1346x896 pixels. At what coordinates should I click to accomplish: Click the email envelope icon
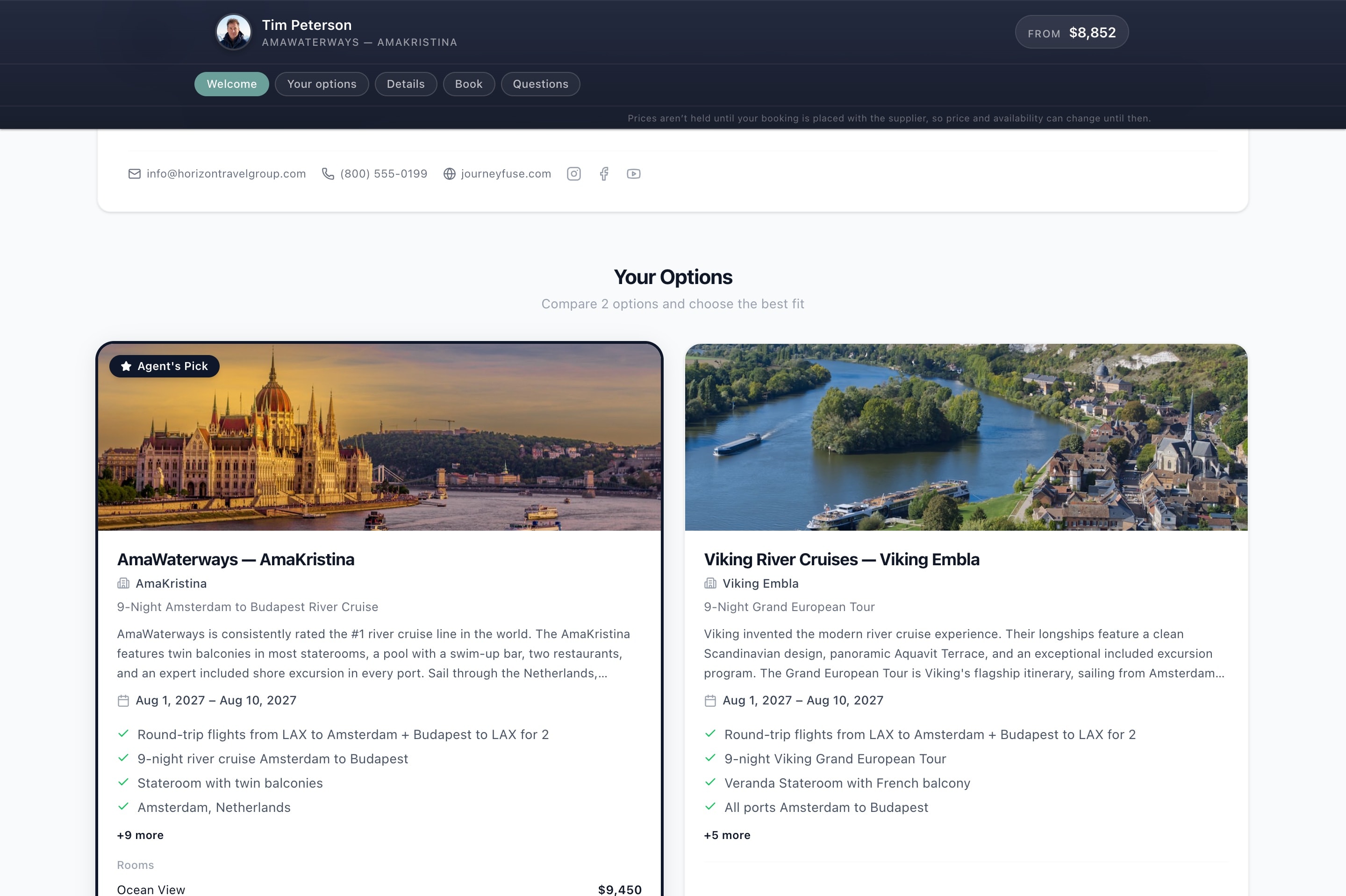[x=134, y=174]
